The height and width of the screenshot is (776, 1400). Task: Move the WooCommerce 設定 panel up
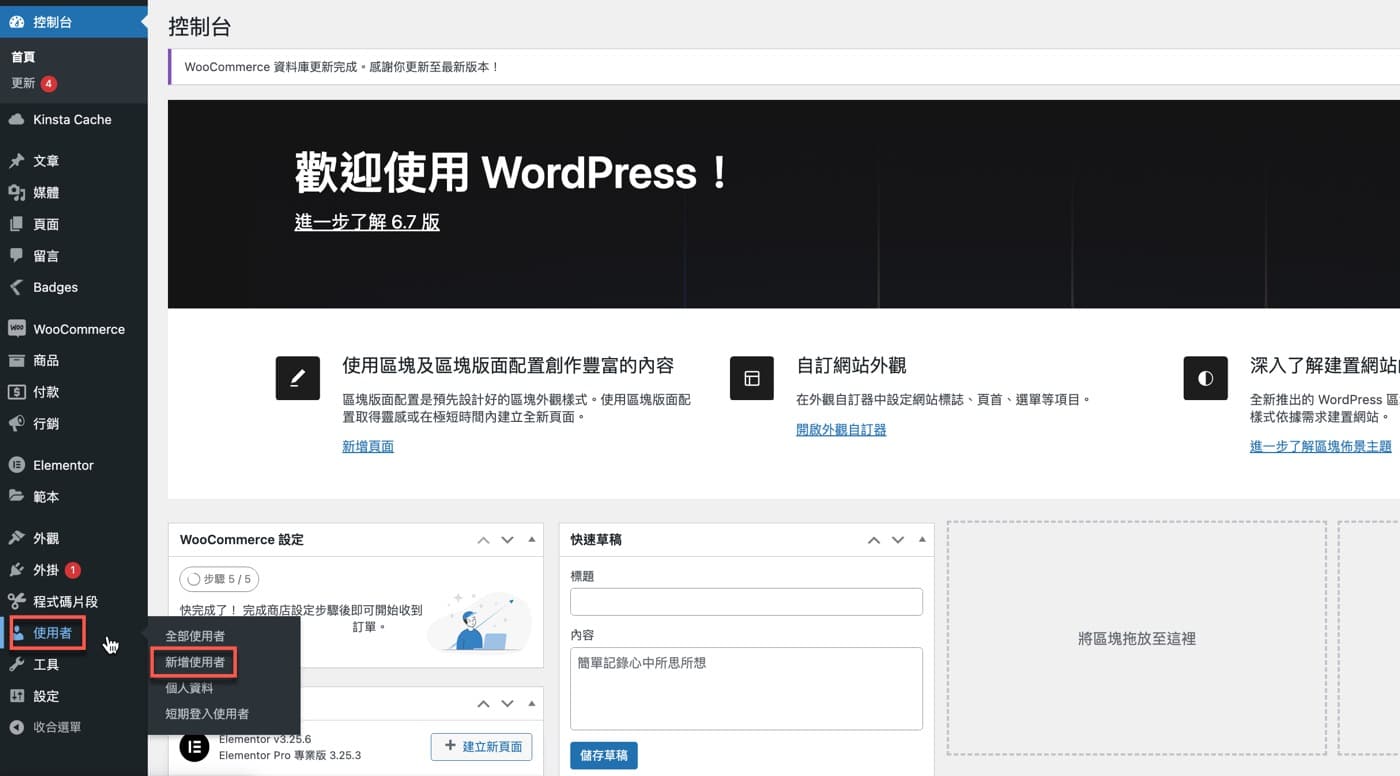click(x=484, y=540)
